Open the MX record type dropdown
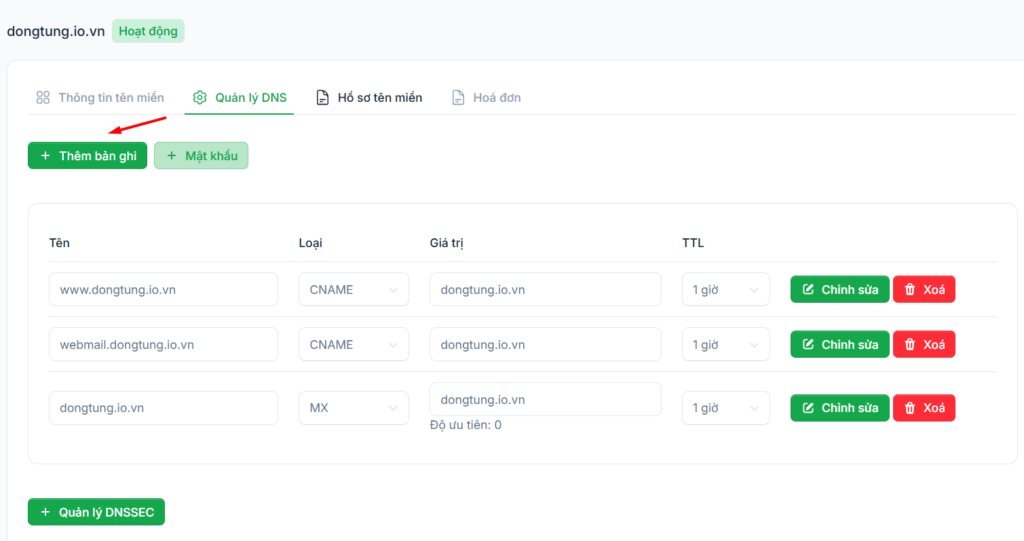Viewport: 1024px width, 541px height. click(x=354, y=408)
